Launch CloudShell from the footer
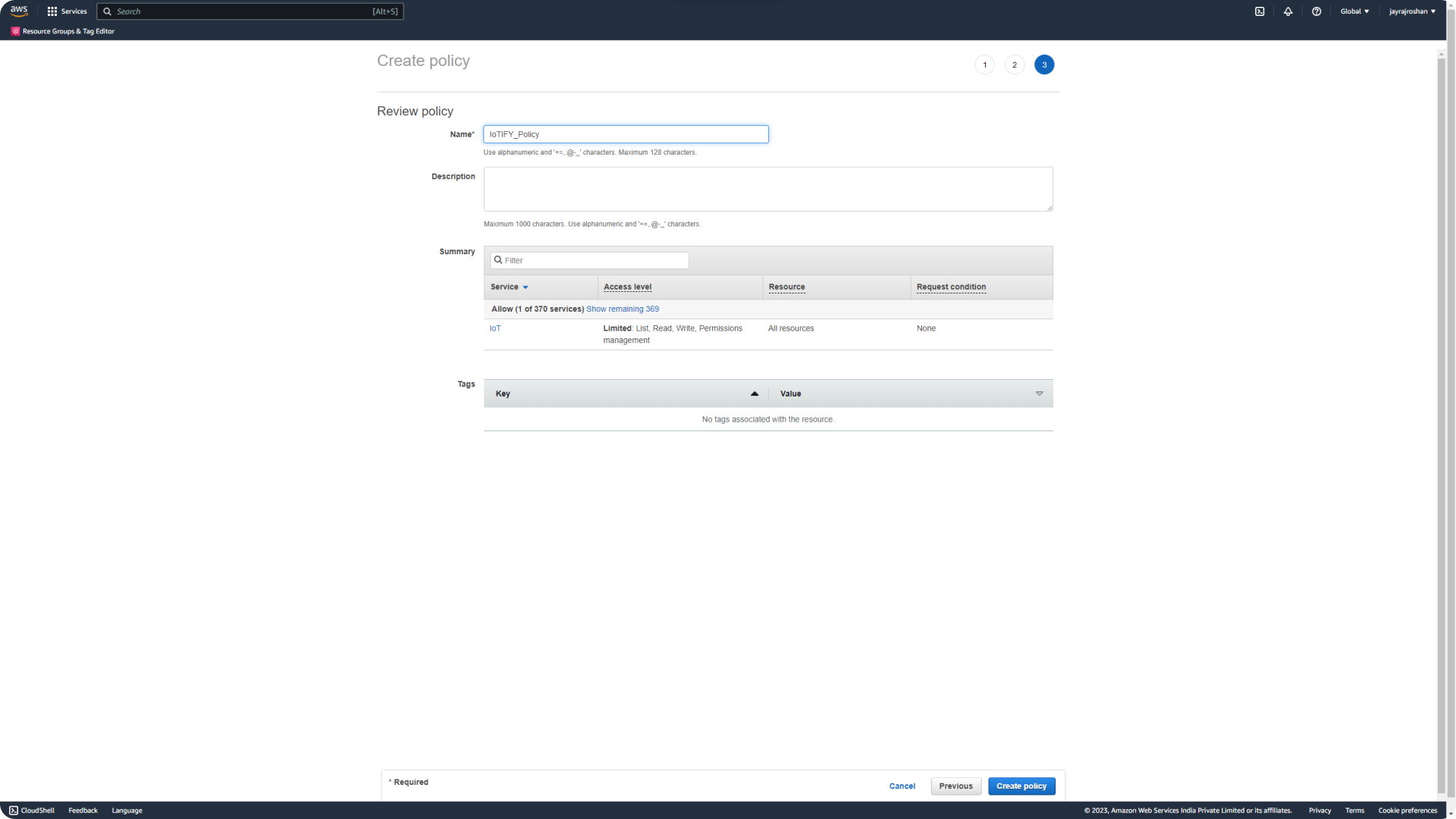 point(32,810)
